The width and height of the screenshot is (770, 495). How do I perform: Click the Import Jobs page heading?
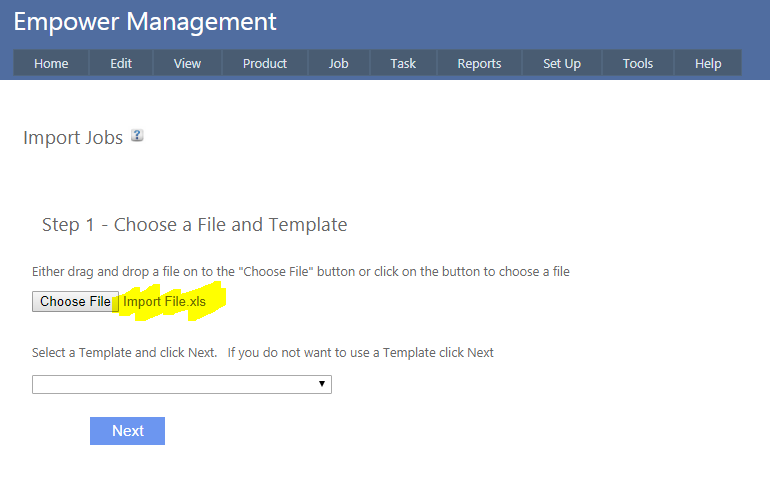click(x=73, y=137)
